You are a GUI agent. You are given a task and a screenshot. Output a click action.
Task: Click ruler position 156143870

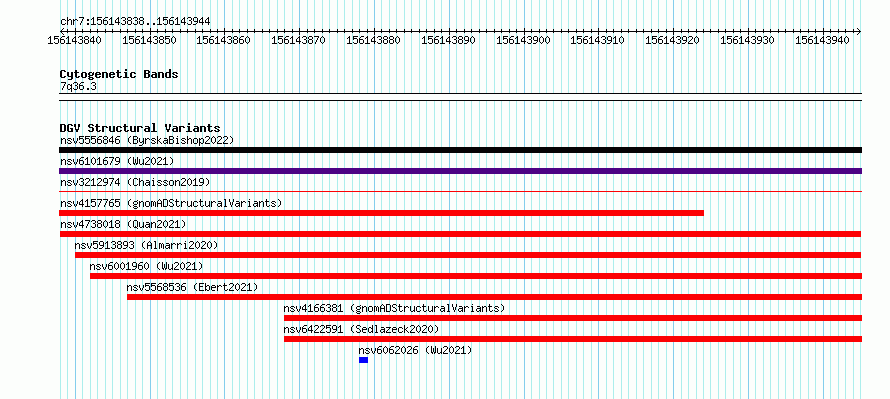pos(299,40)
